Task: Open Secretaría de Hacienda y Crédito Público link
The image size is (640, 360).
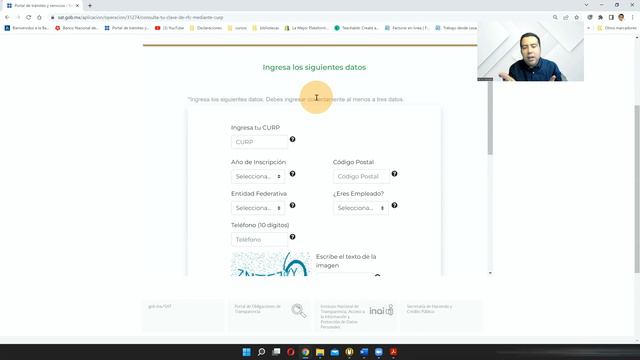Action: click(429, 309)
